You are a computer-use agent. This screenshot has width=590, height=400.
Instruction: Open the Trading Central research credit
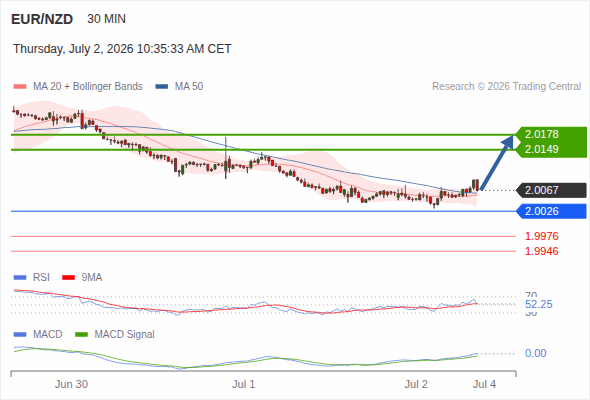pyautogui.click(x=506, y=87)
